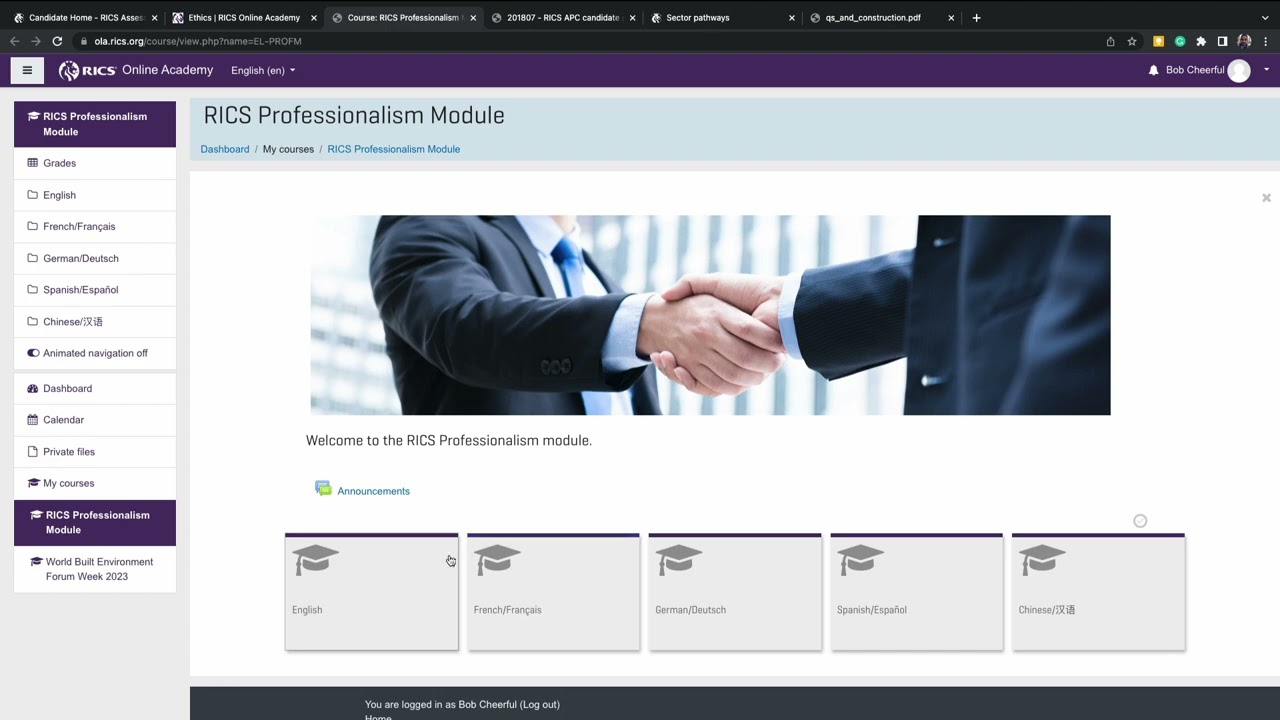Click the circular progress indicator above Chinese card

point(1140,521)
